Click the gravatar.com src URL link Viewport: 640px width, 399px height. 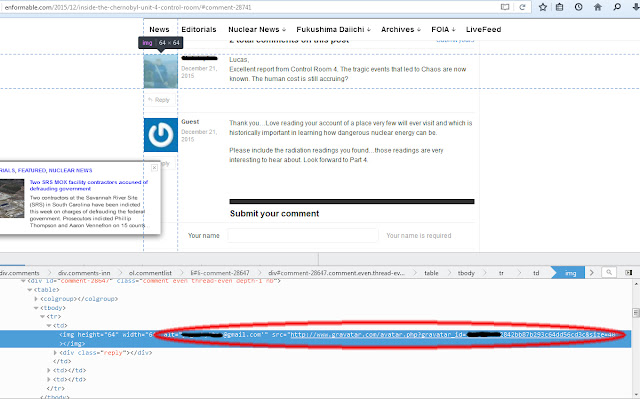(x=453, y=335)
